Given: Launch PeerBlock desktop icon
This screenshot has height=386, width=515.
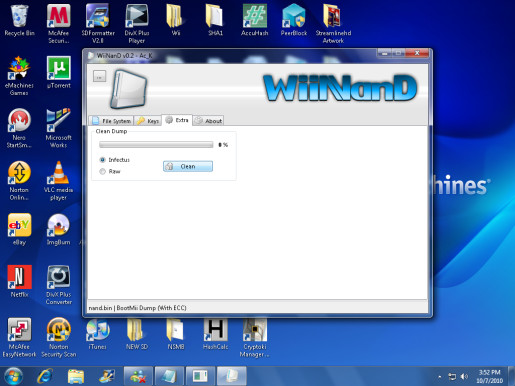Looking at the screenshot, I should coord(294,21).
